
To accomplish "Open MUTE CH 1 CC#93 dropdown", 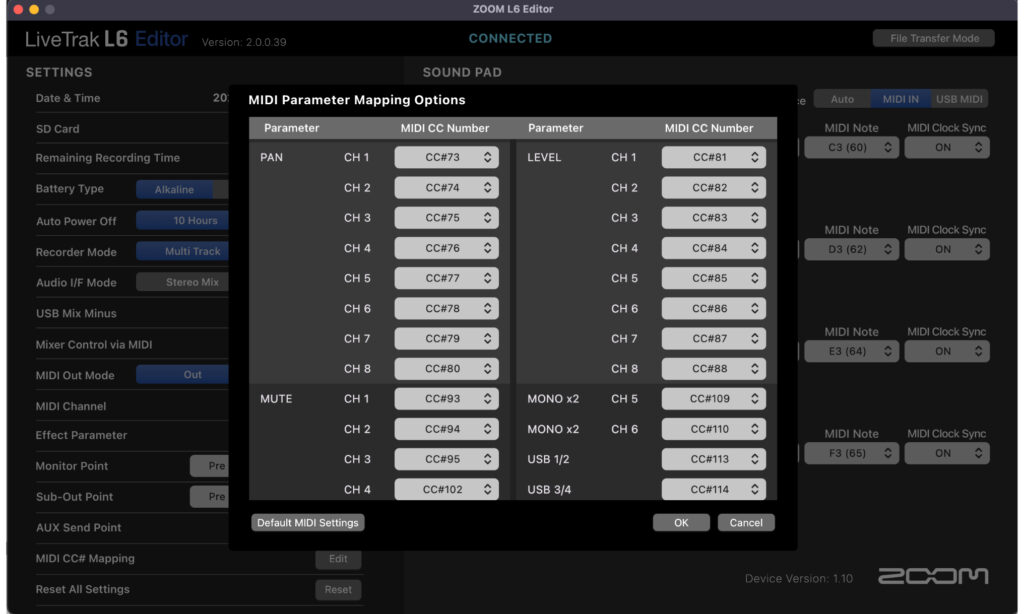I will point(446,398).
